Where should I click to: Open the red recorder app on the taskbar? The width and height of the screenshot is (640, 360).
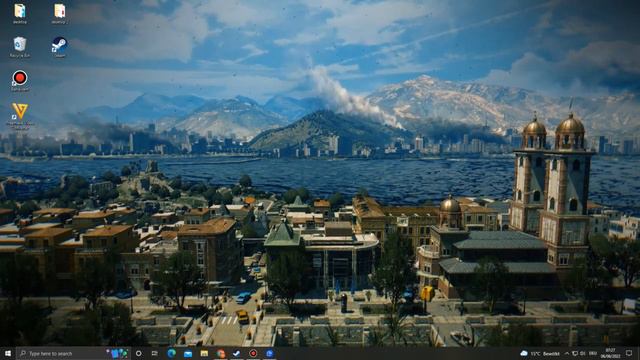[x=253, y=353]
